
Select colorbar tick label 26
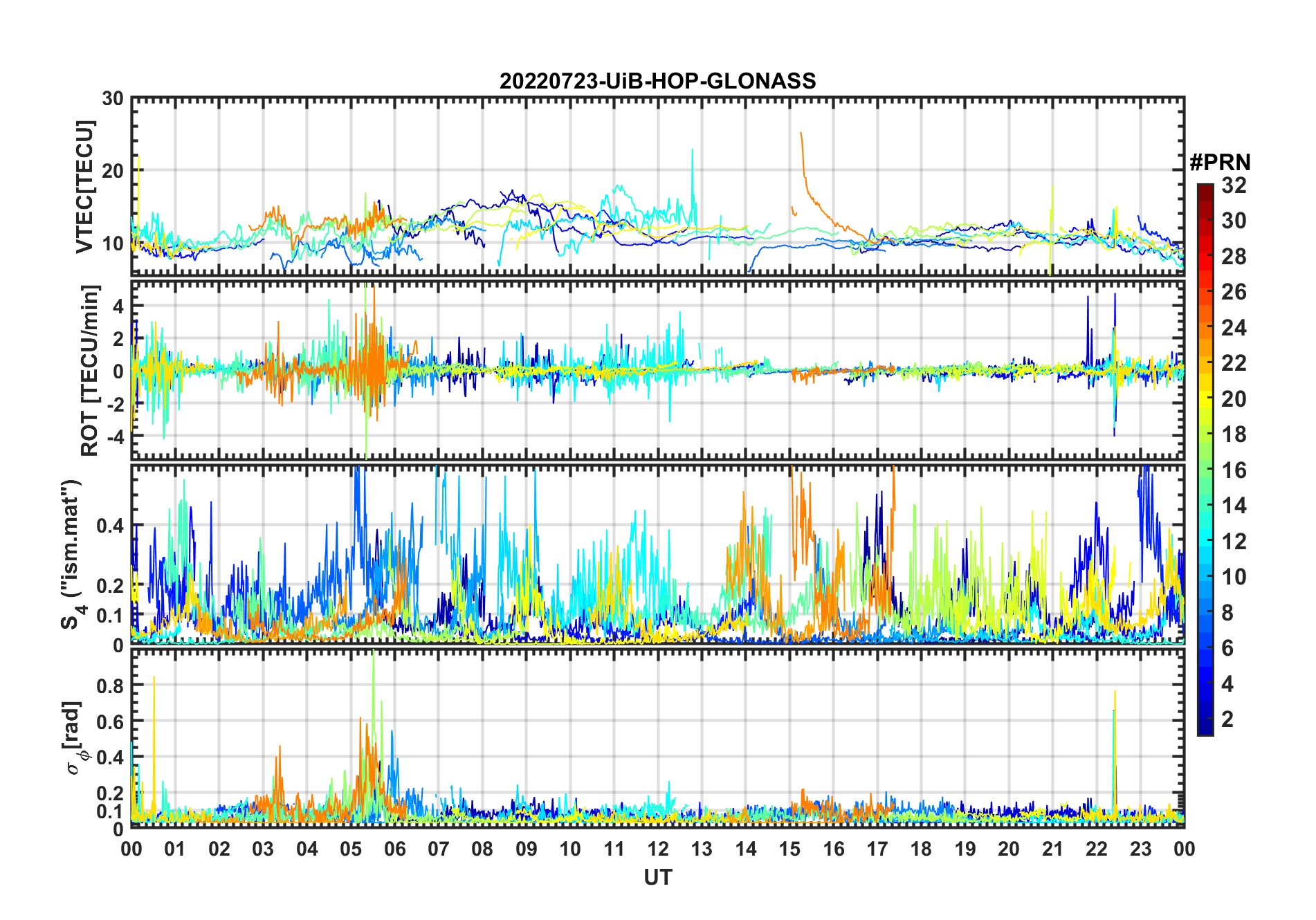[x=1234, y=292]
